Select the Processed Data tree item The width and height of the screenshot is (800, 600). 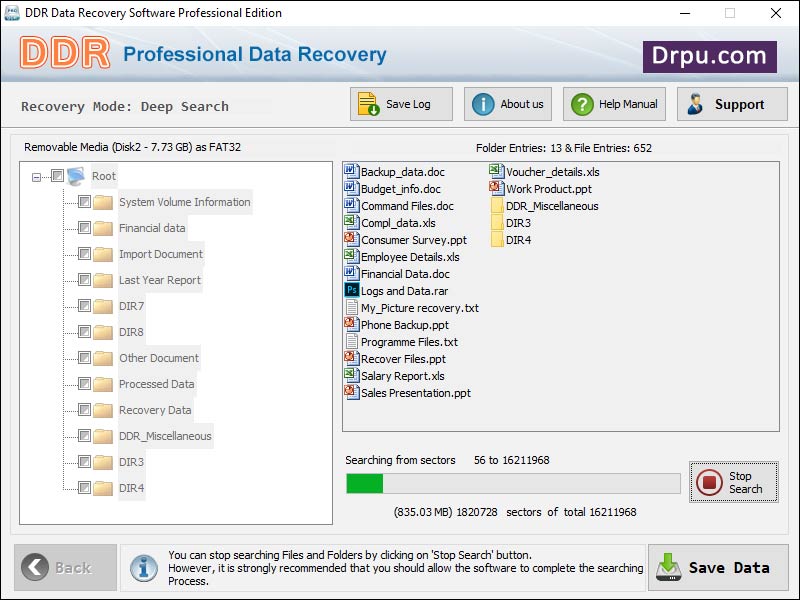pos(157,384)
